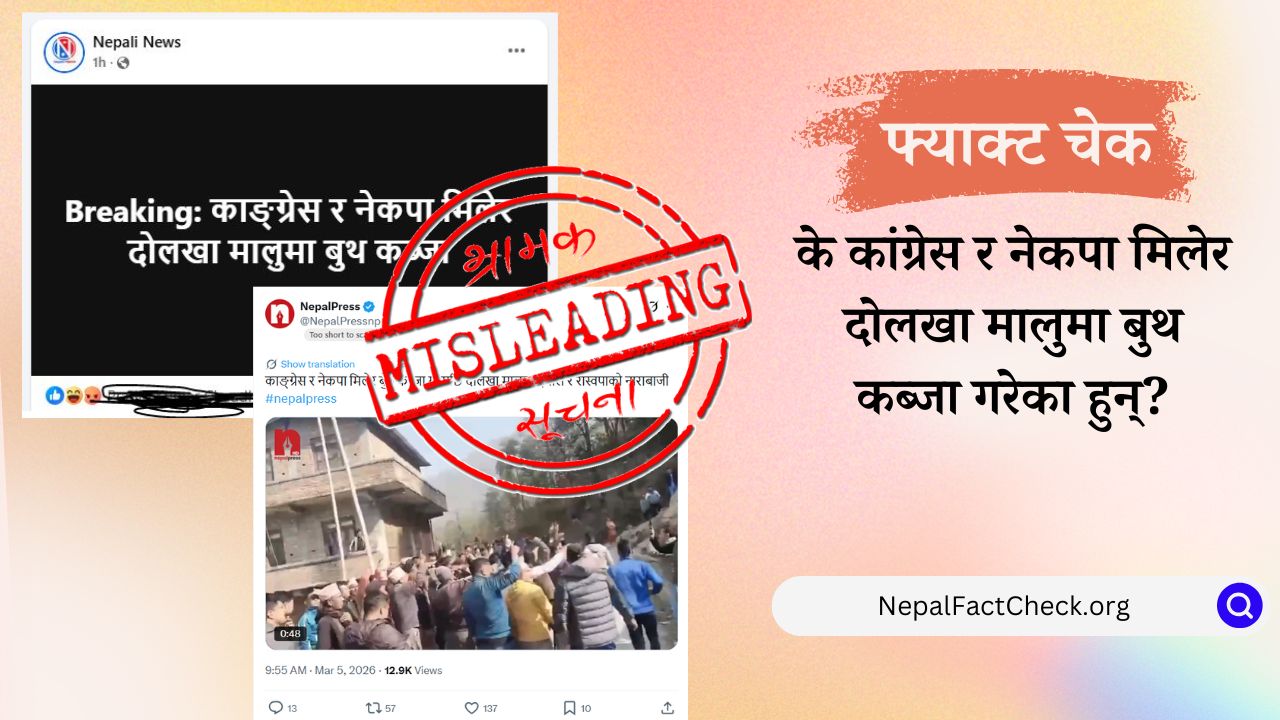This screenshot has height=720, width=1280.
Task: Click the NepalPress account name
Action: pyautogui.click(x=330, y=306)
